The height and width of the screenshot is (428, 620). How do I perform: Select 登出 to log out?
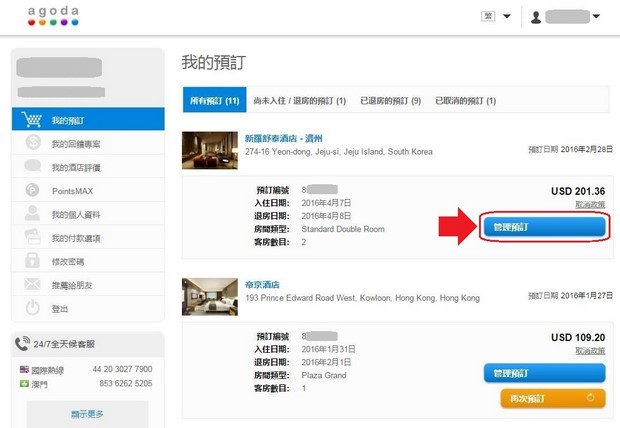coord(88,308)
